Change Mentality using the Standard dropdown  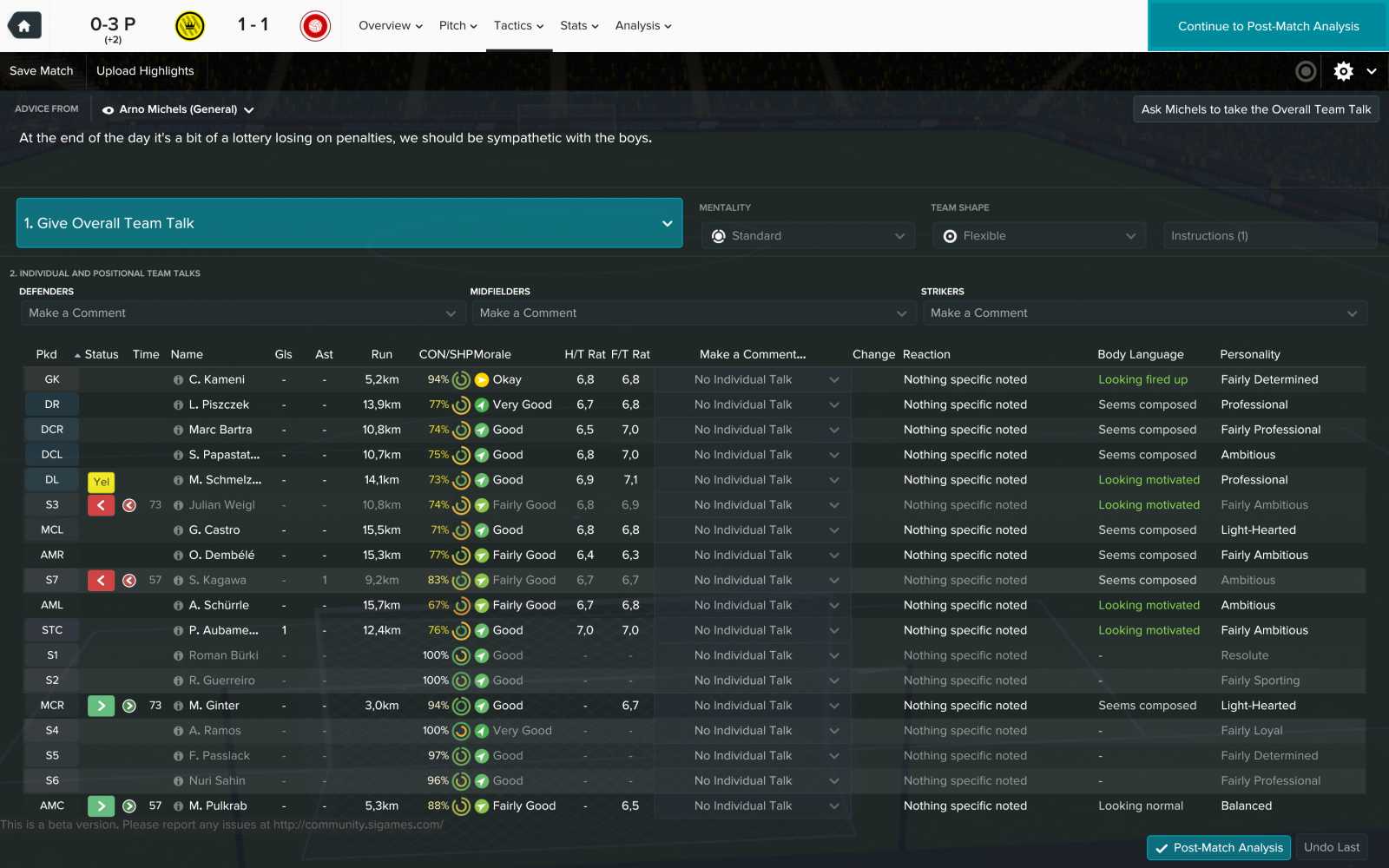click(807, 235)
